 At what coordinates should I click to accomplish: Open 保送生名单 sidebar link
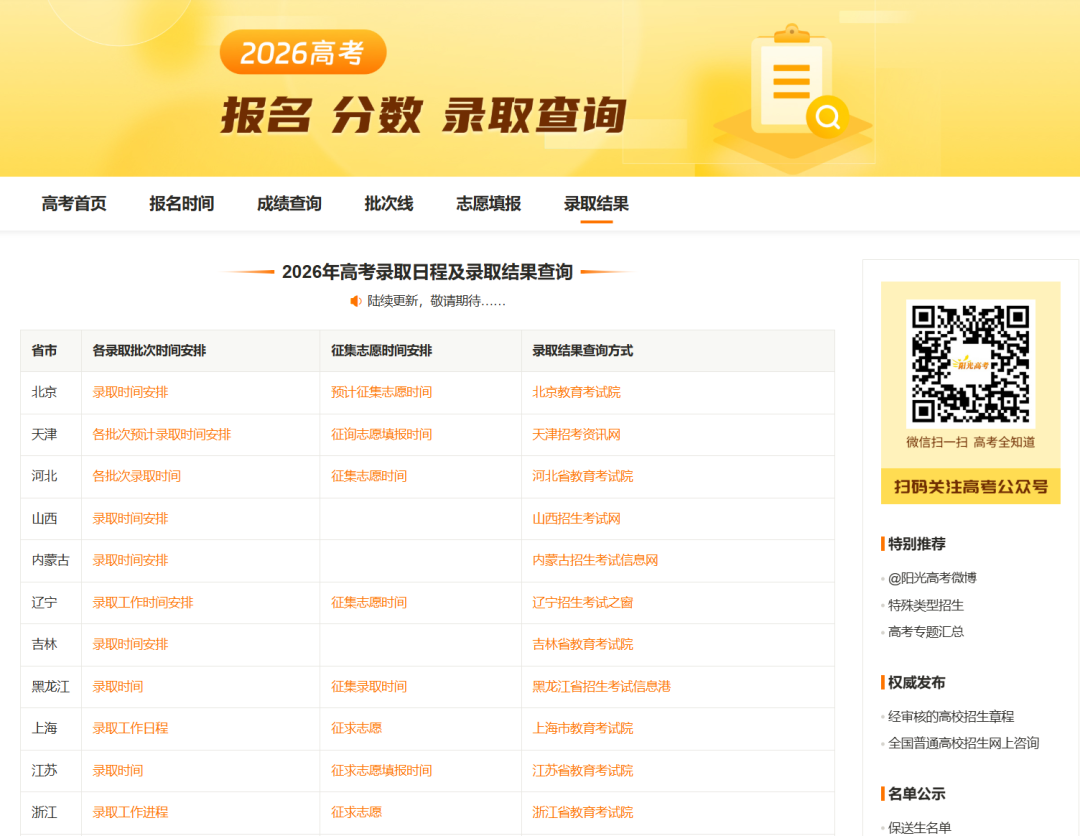point(920,828)
